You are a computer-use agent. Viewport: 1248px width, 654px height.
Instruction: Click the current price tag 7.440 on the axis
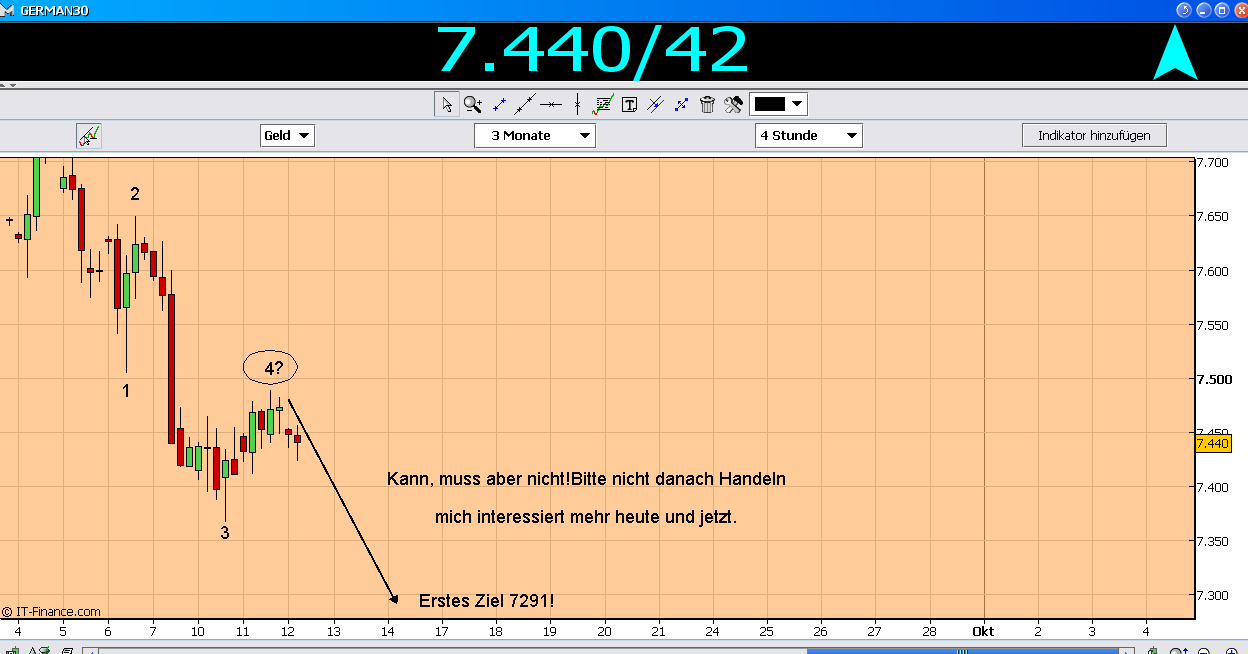[x=1212, y=443]
